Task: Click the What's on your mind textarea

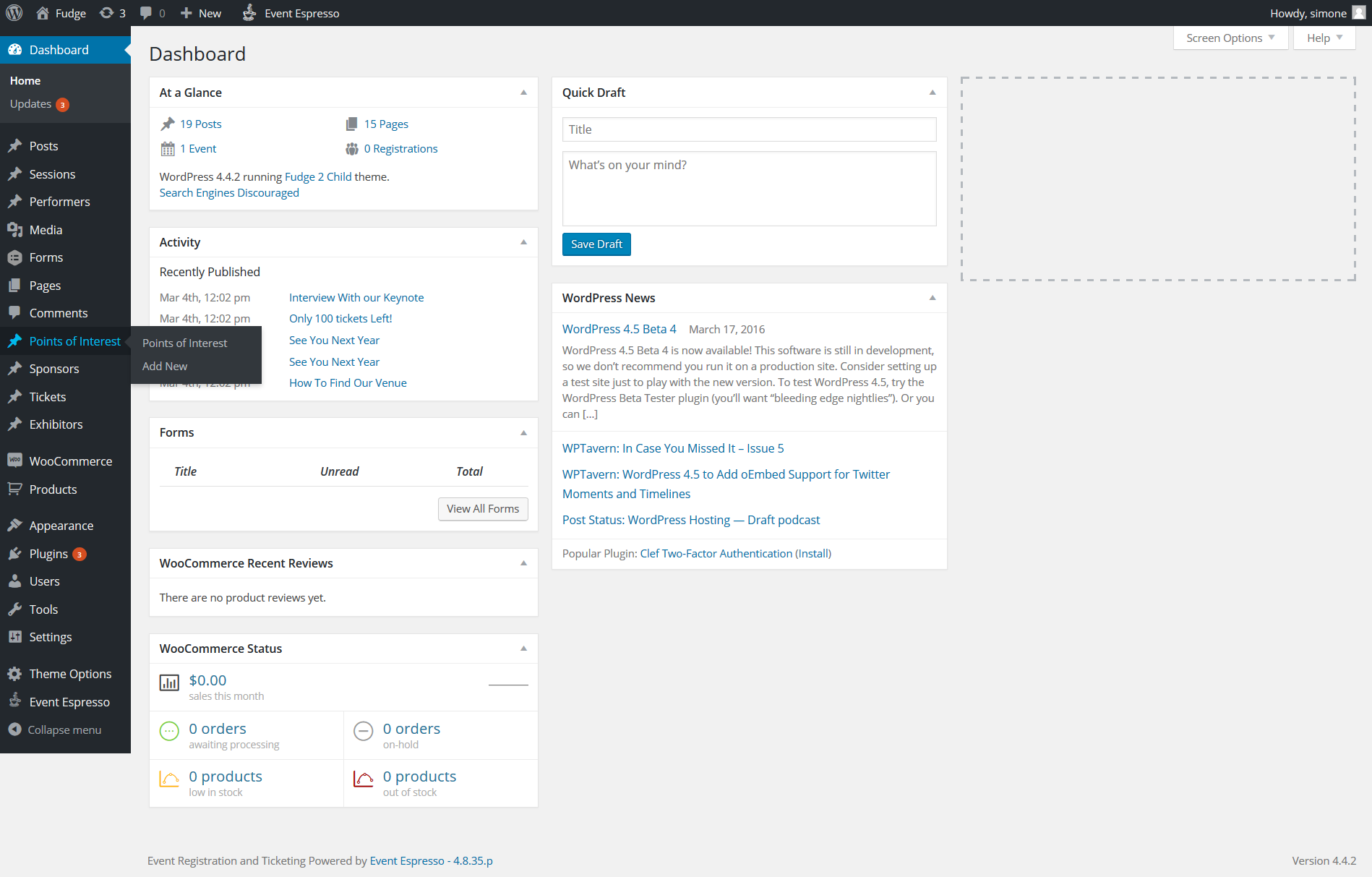Action: [749, 189]
